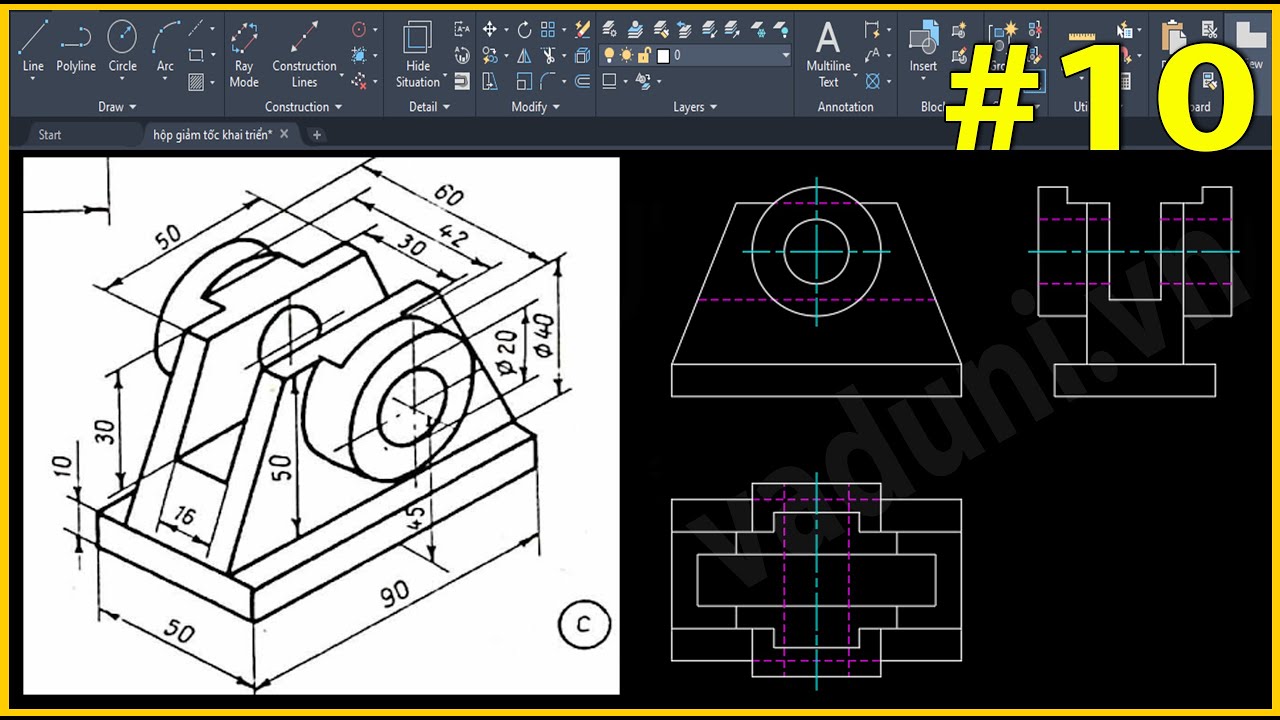
Task: Select the Arc tool
Action: (165, 47)
